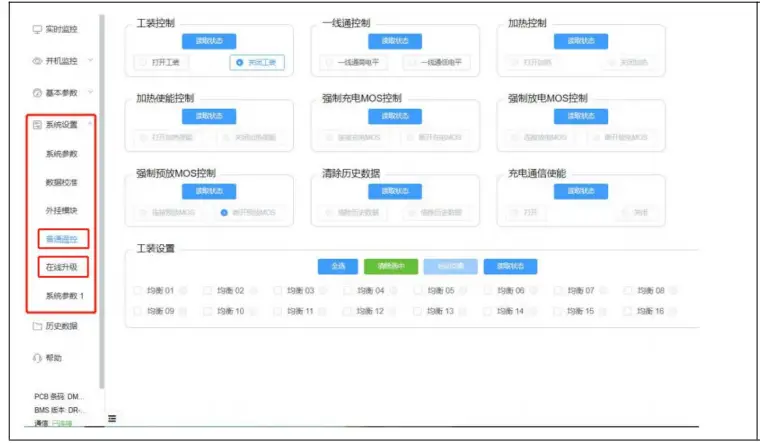760x443 pixels.
Task: Open the 外挂模块 submenu item
Action: 61,210
